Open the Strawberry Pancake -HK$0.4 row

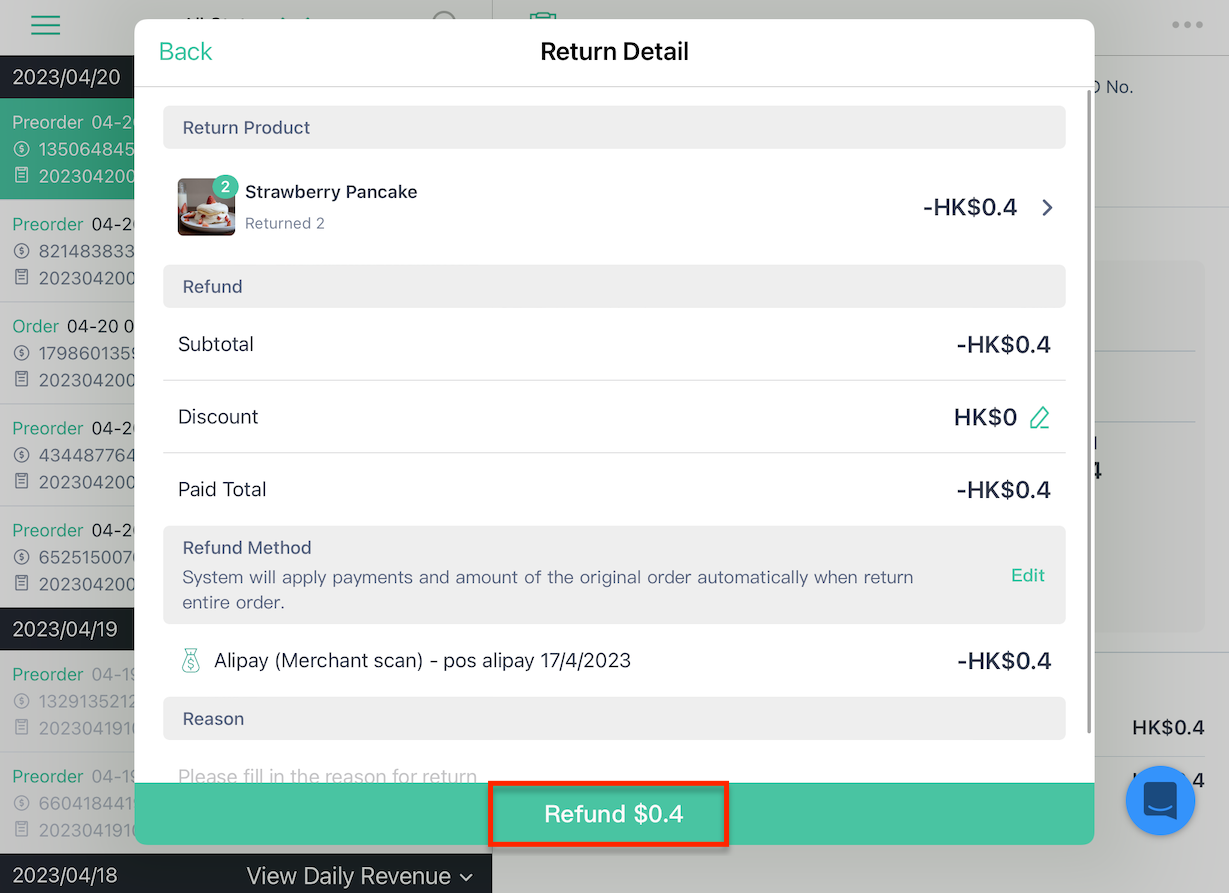(x=614, y=207)
